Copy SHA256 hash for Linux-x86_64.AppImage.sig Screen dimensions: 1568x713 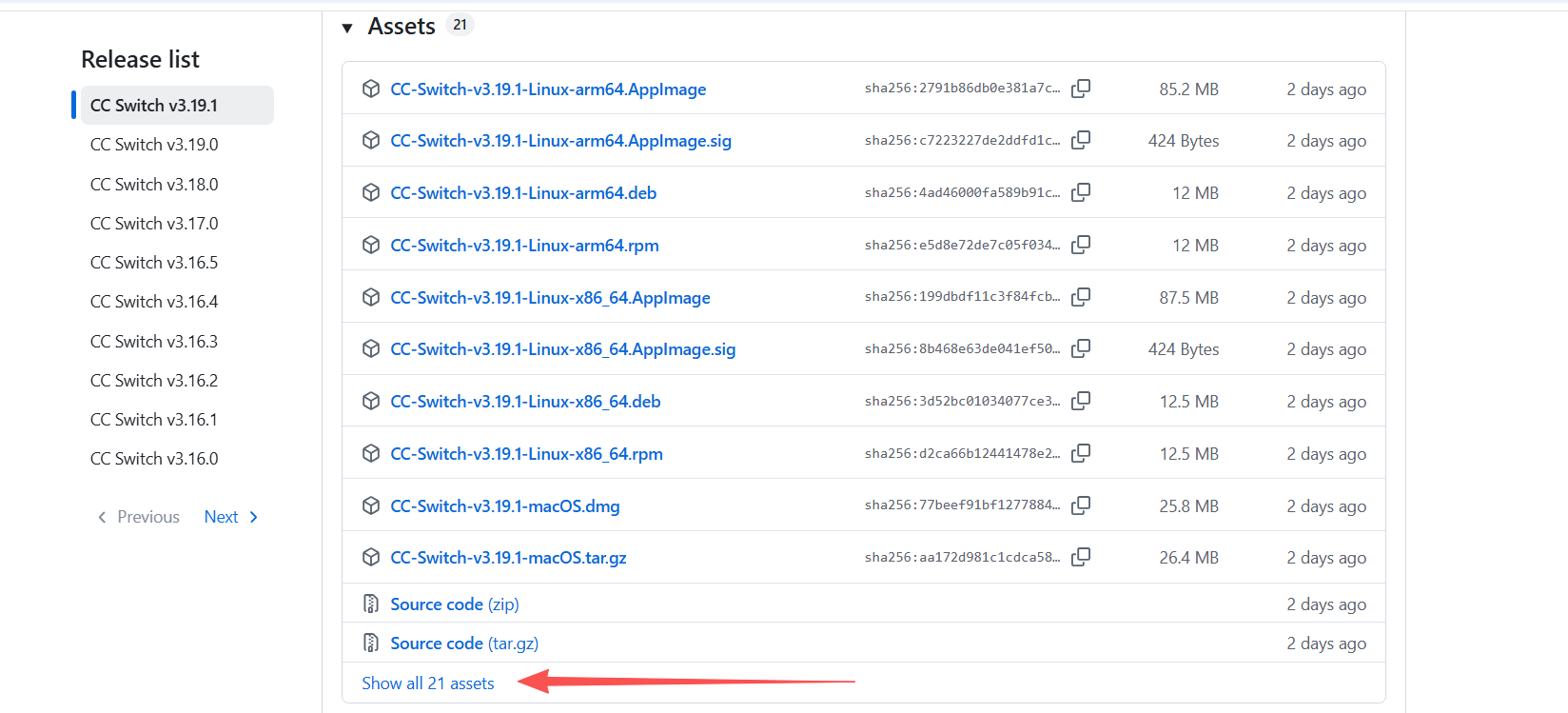(1081, 348)
